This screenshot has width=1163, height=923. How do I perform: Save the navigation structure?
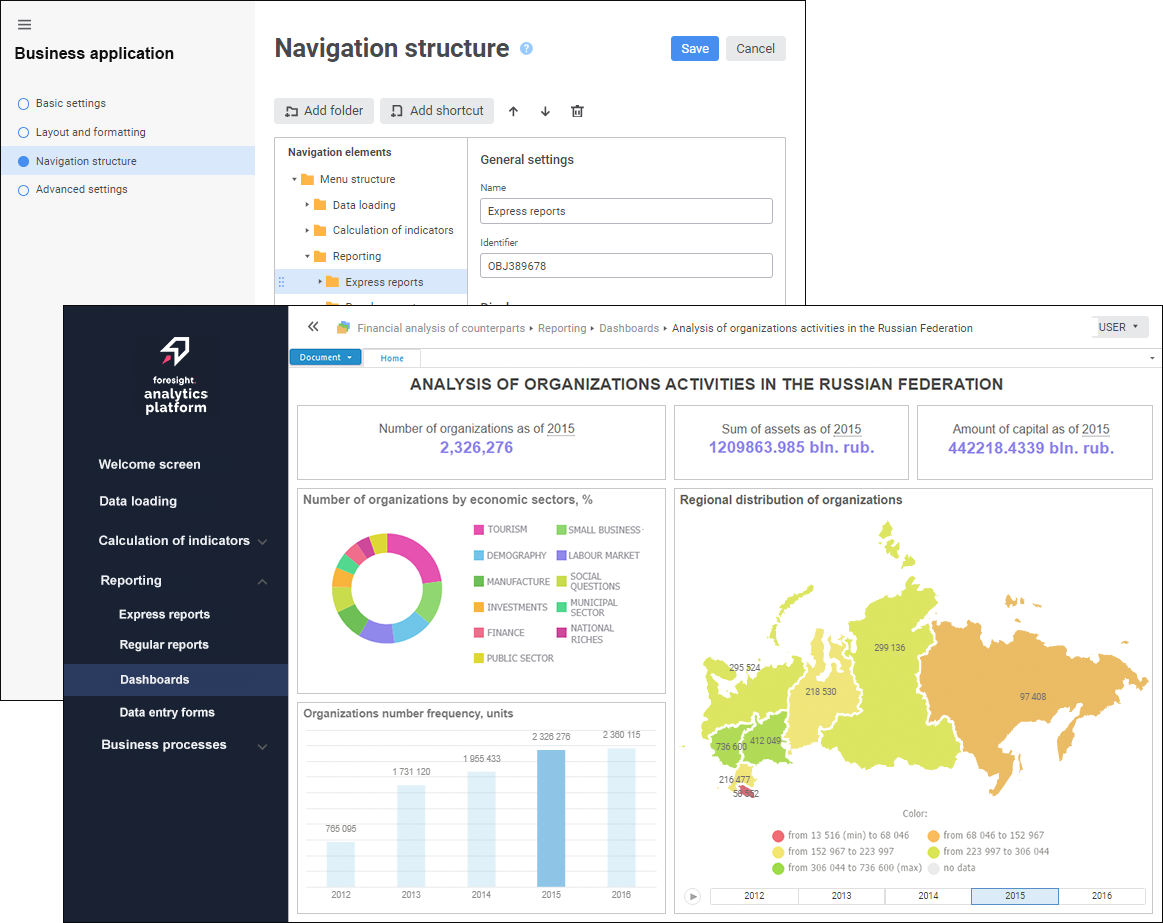(695, 48)
